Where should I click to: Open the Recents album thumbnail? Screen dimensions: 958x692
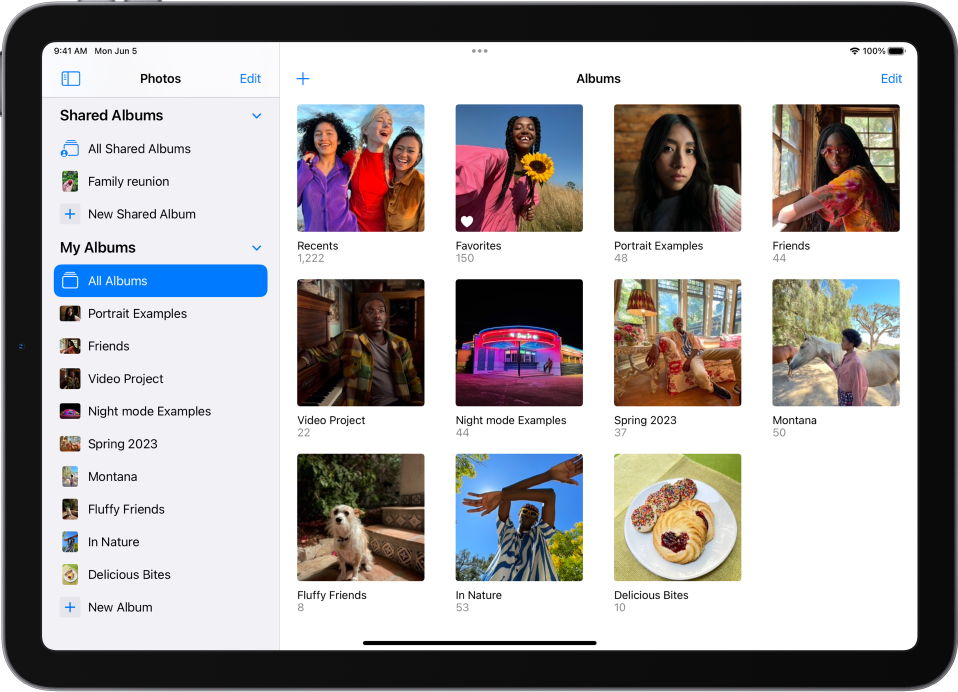(x=360, y=168)
